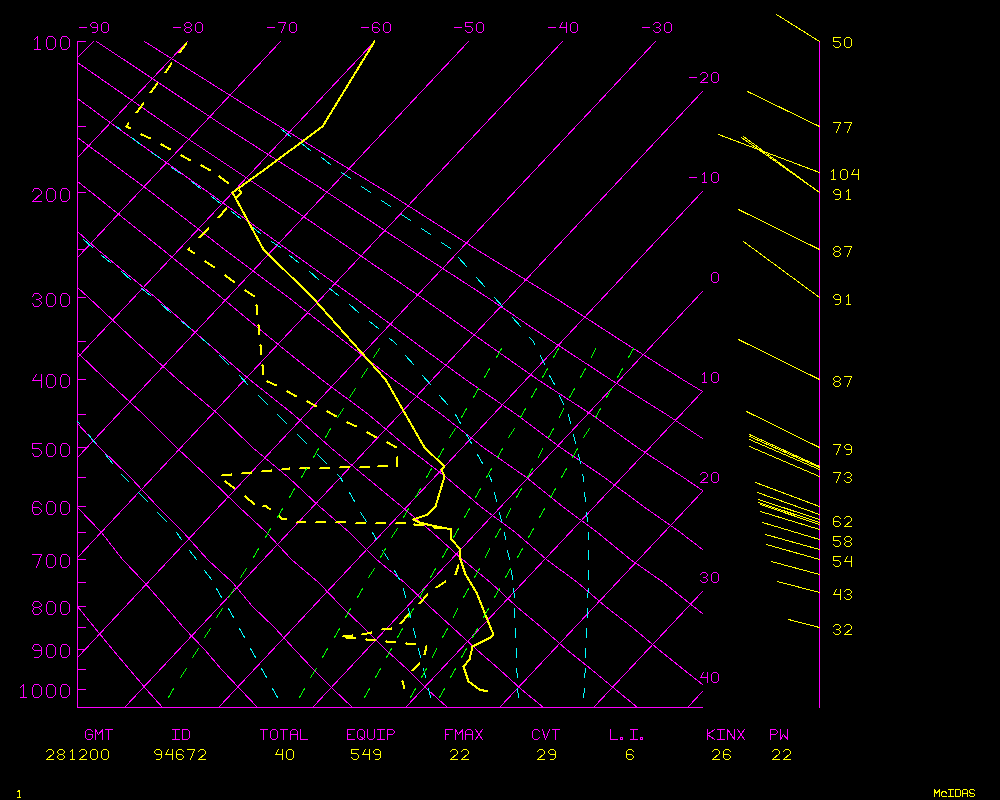The image size is (1000, 800).
Task: Select the L.I. header label
Action: click(627, 735)
